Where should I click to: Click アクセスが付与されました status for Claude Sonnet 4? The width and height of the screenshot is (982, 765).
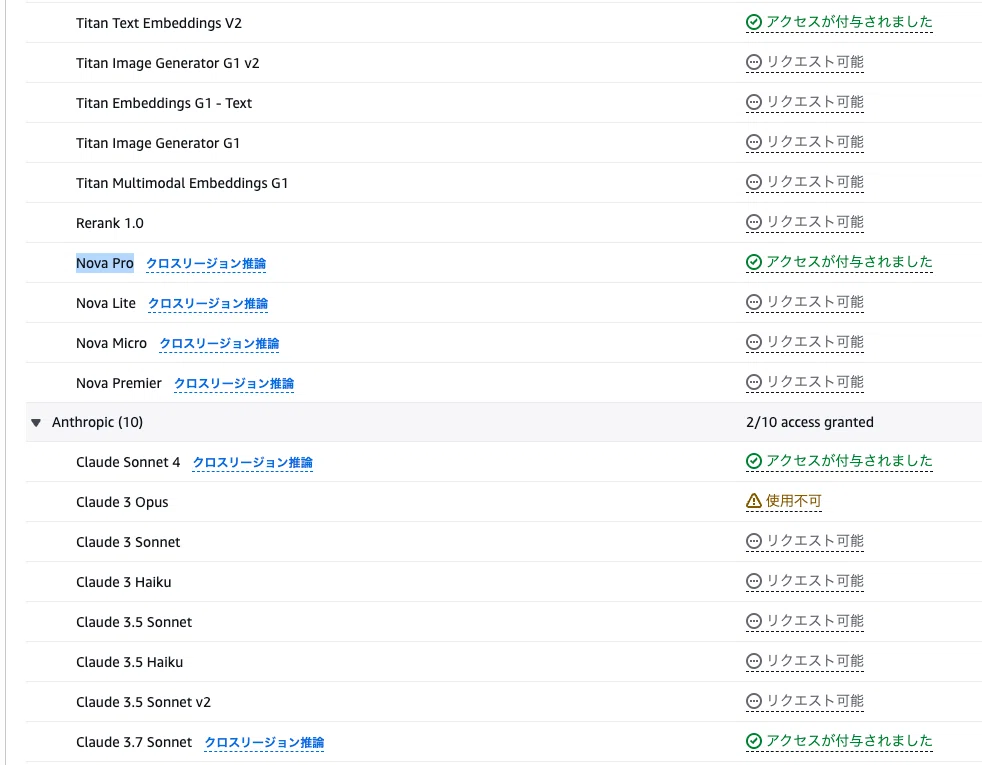[849, 461]
